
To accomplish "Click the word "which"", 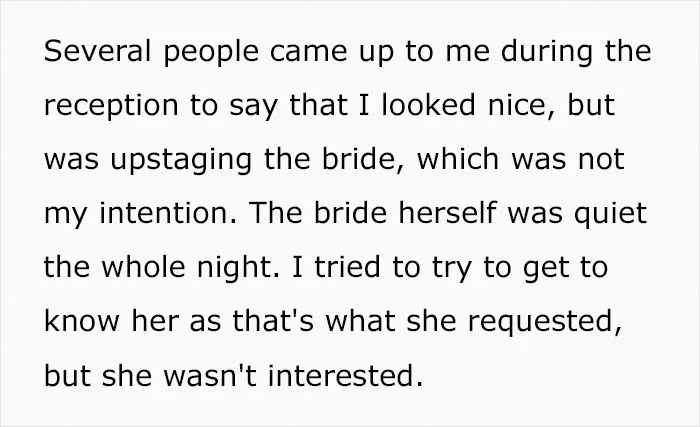I will pos(458,159).
